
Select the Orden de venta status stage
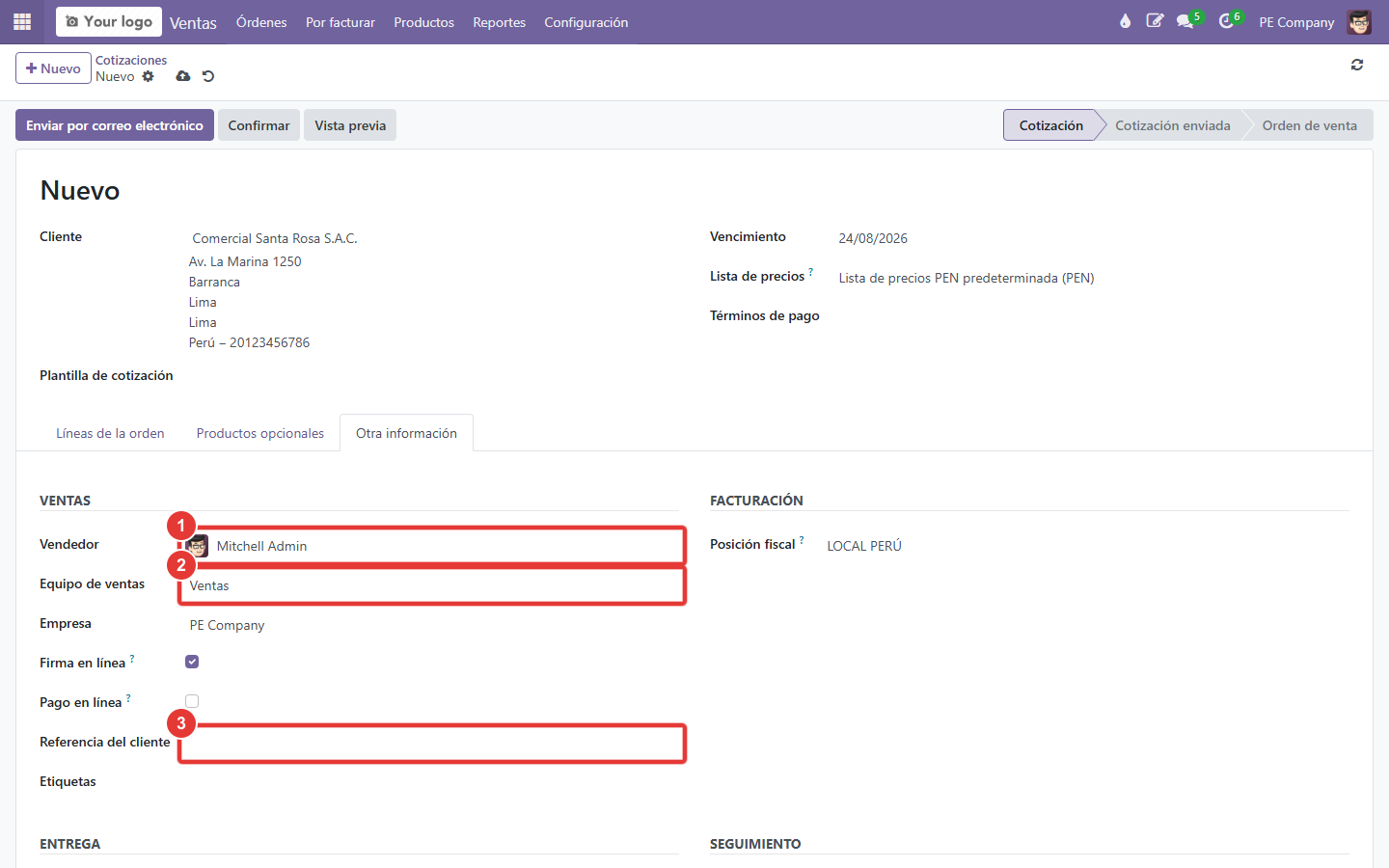1310,125
